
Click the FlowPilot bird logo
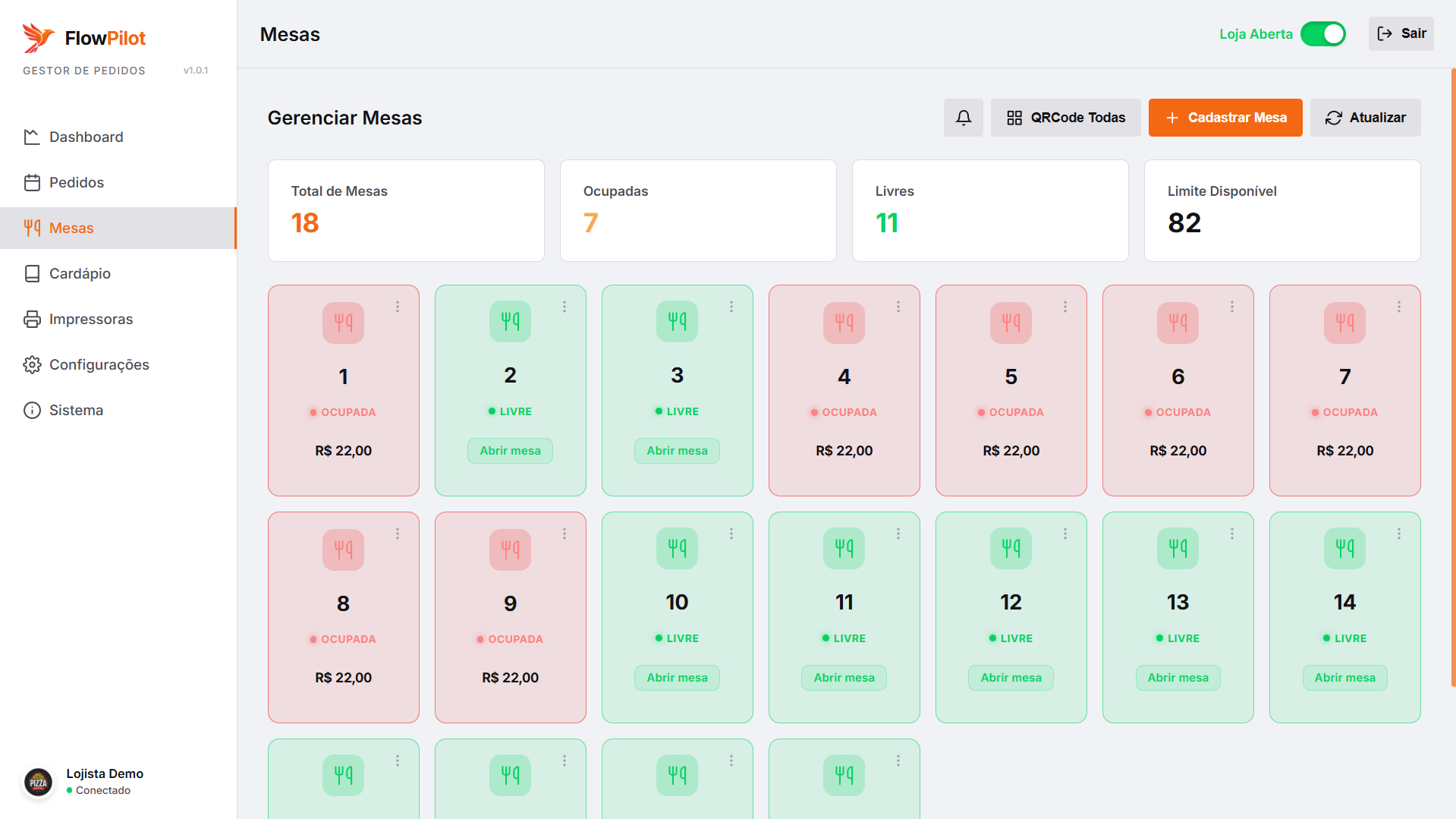pos(38,37)
